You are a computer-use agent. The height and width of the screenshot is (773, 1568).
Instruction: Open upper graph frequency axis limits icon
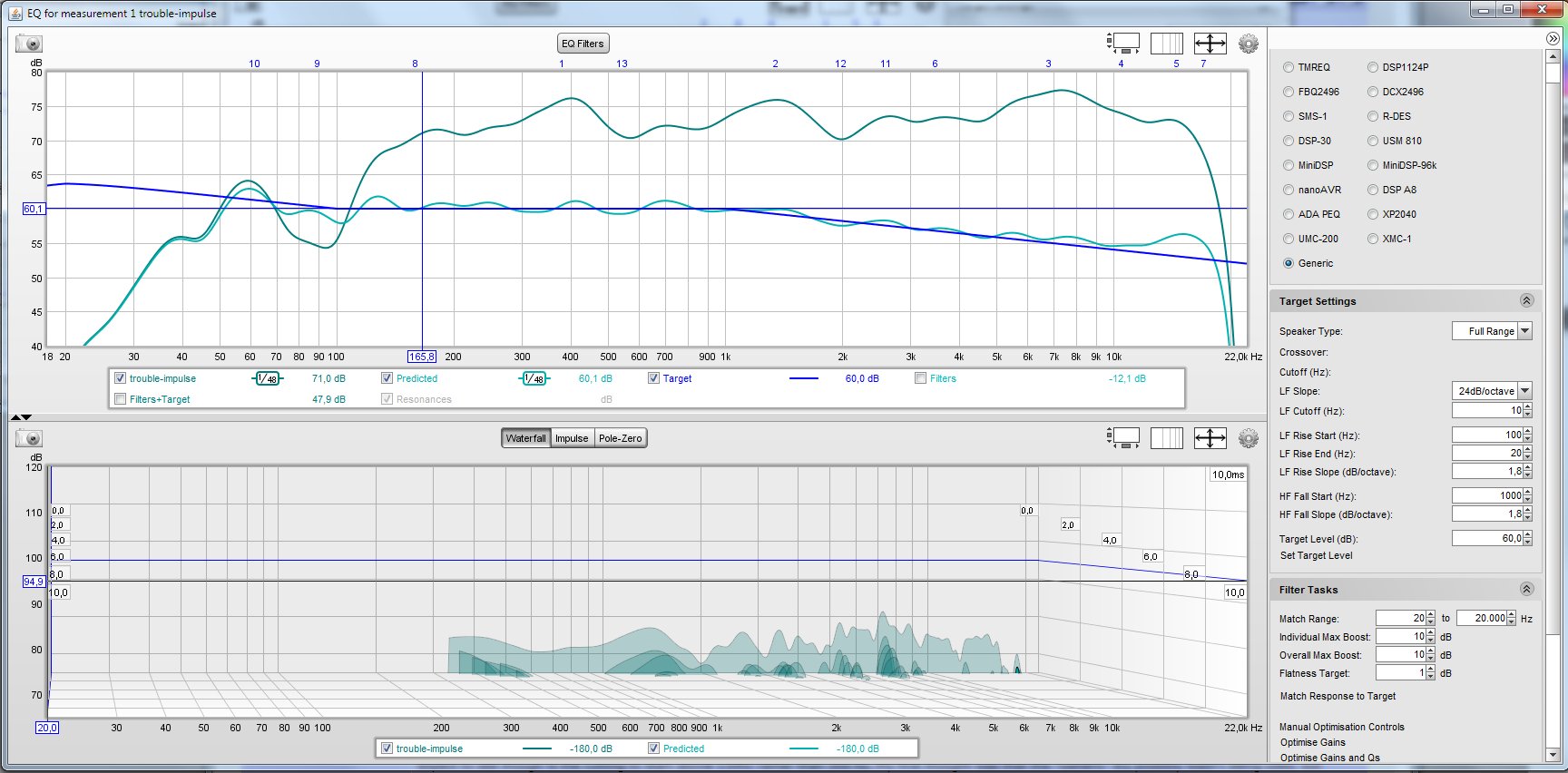pyautogui.click(x=1167, y=43)
